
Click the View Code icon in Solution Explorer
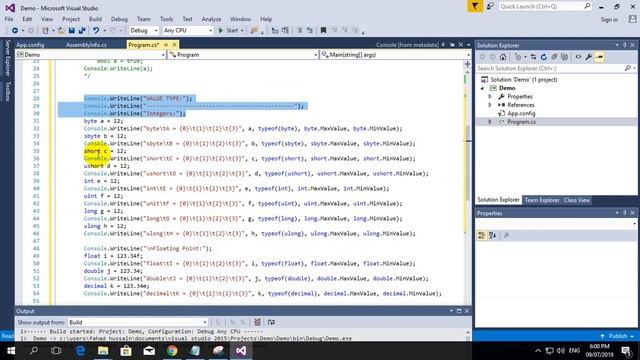point(578,57)
